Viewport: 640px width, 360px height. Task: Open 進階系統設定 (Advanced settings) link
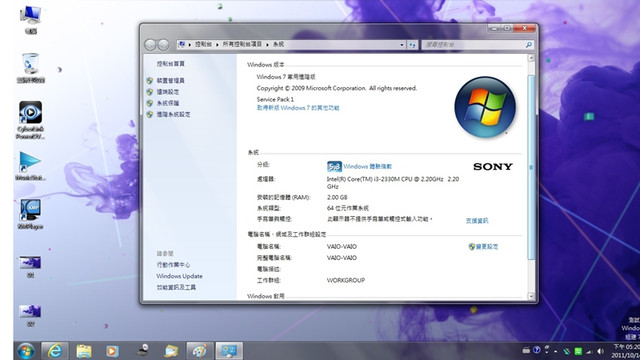tap(173, 114)
